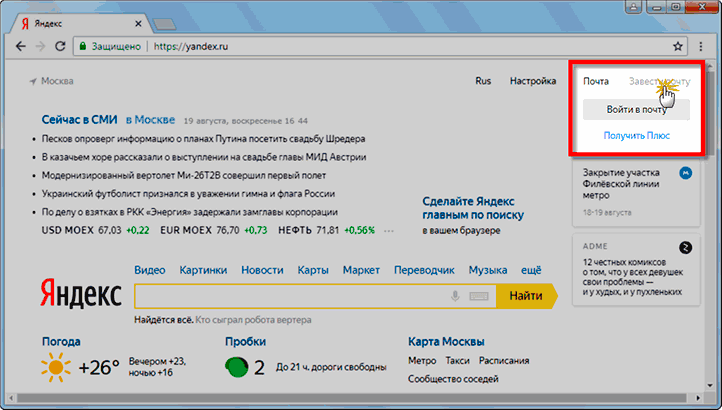Switch language via Rus
The image size is (722, 410).
[483, 81]
